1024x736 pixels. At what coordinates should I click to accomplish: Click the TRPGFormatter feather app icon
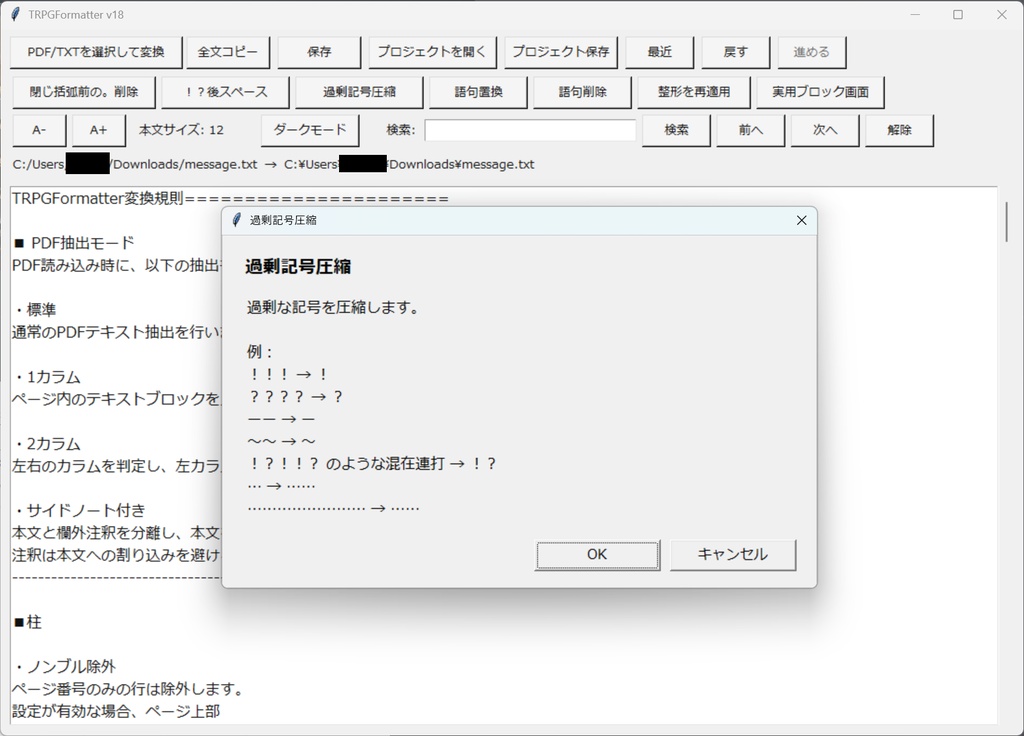pyautogui.click(x=15, y=14)
